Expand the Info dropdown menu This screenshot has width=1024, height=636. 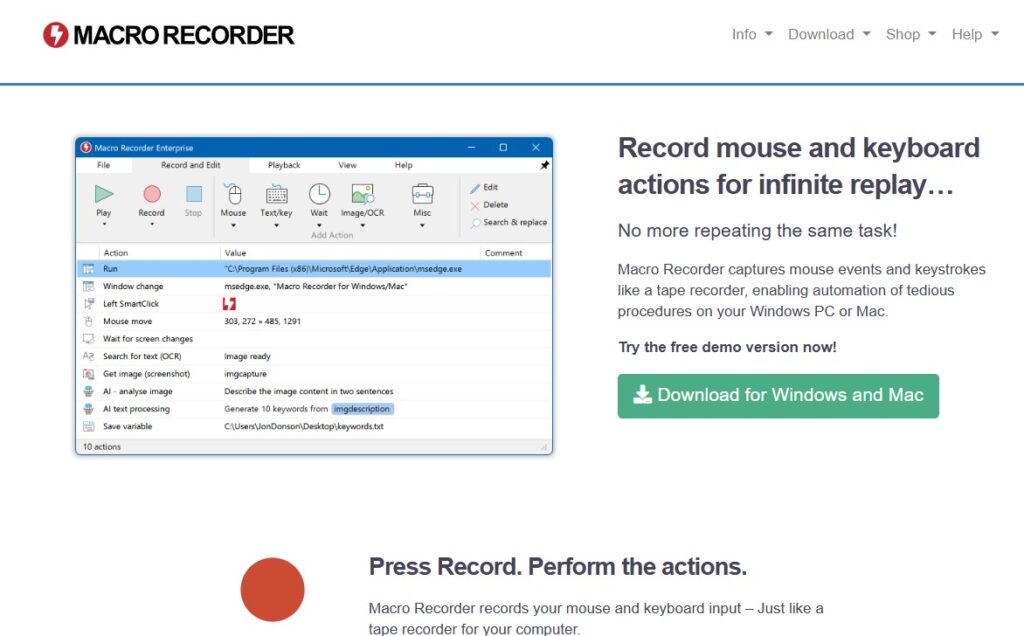[752, 34]
